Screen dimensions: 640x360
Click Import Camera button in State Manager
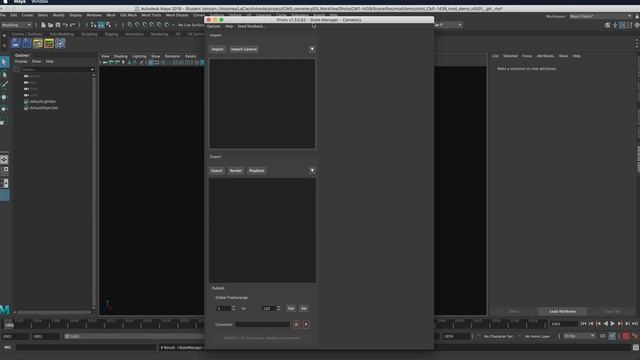(x=244, y=49)
